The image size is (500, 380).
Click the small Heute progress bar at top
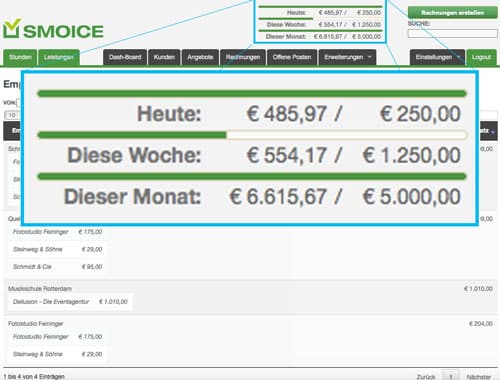[320, 7]
